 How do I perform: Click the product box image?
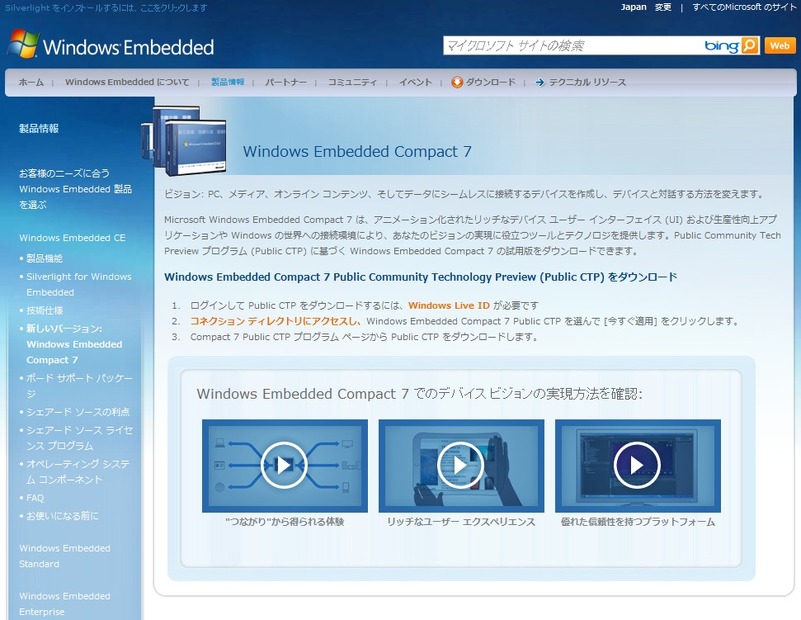pos(184,140)
